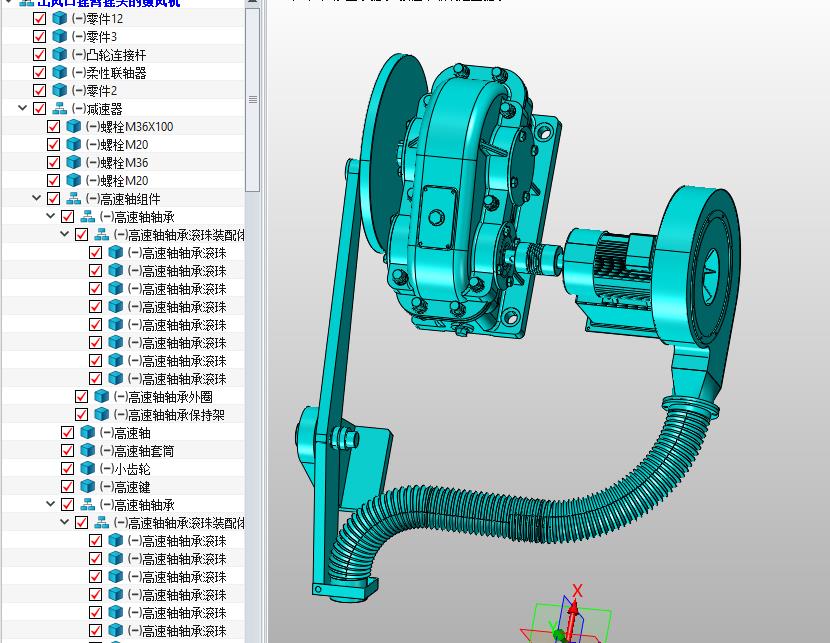Viewport: 830px width, 643px height.
Task: Collapse the 减速器 tree node
Action: pyautogui.click(x=22, y=108)
